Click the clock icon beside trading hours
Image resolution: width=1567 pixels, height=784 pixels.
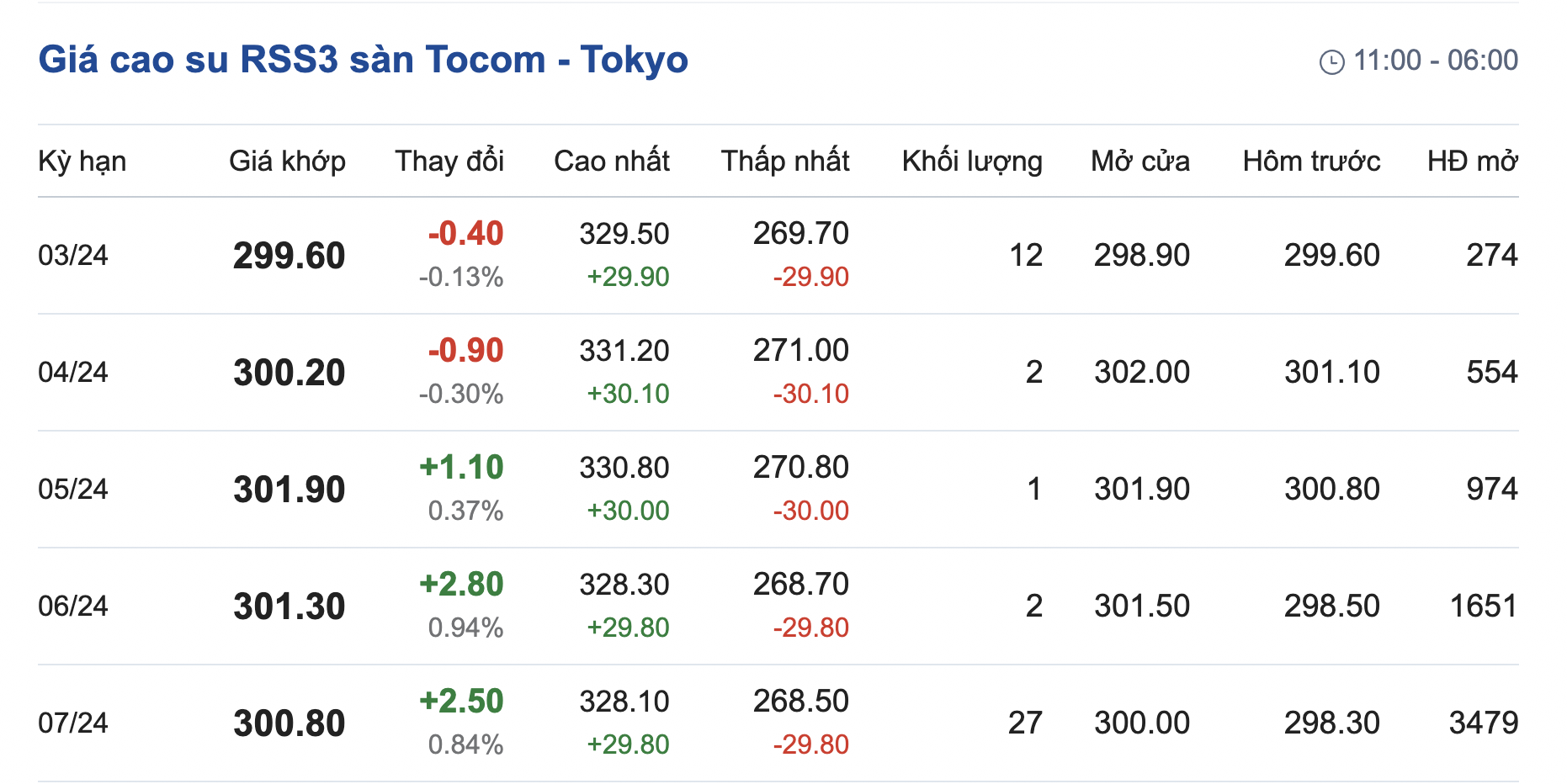pyautogui.click(x=1331, y=61)
